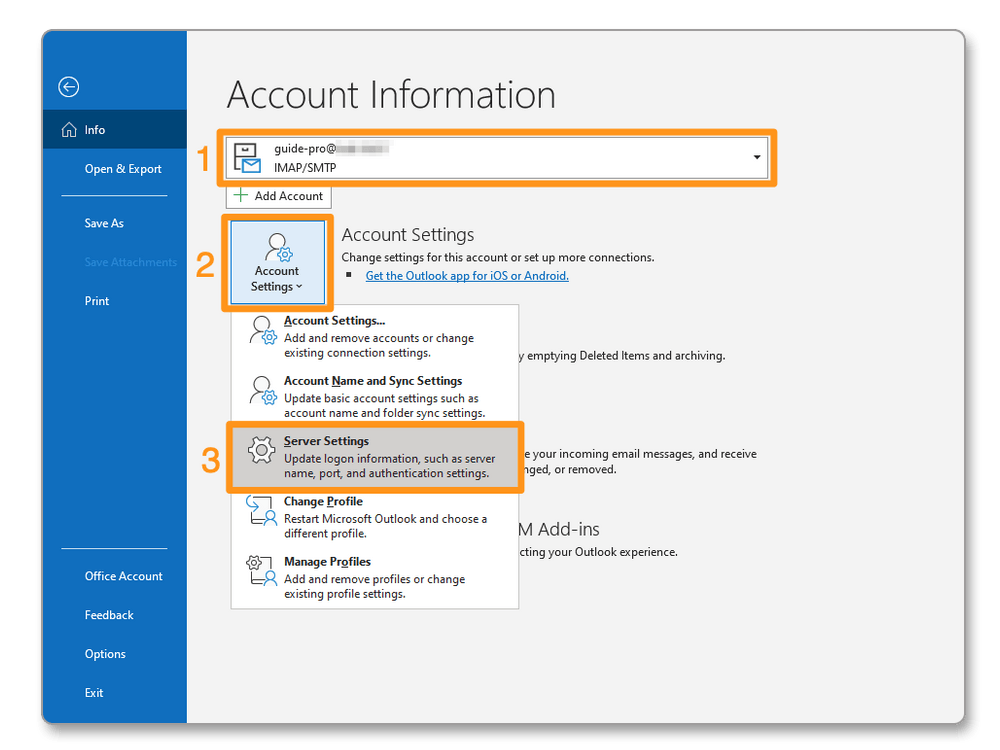Select Open & Export in sidebar

point(123,169)
